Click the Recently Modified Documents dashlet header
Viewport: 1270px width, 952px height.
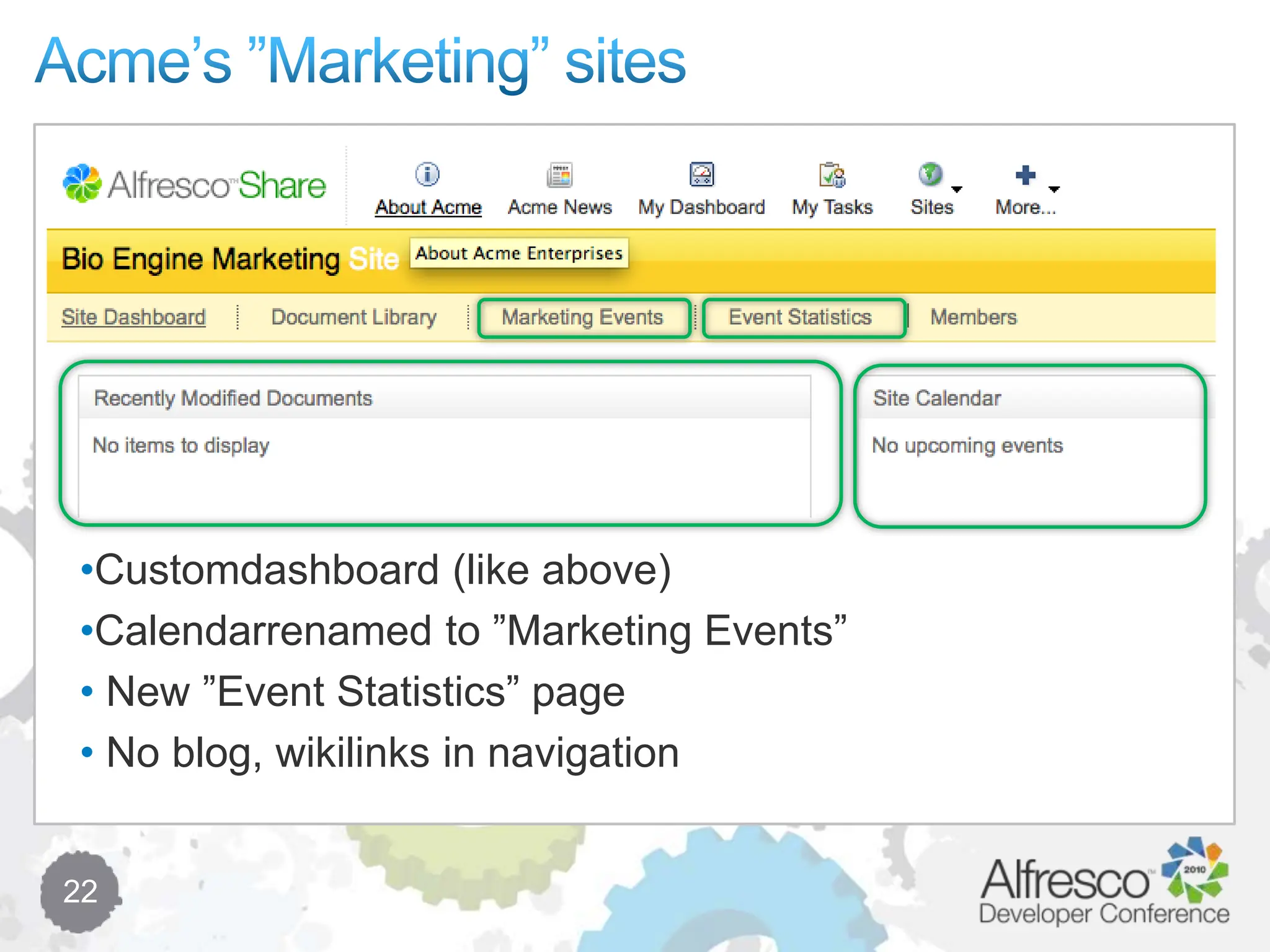pos(445,398)
